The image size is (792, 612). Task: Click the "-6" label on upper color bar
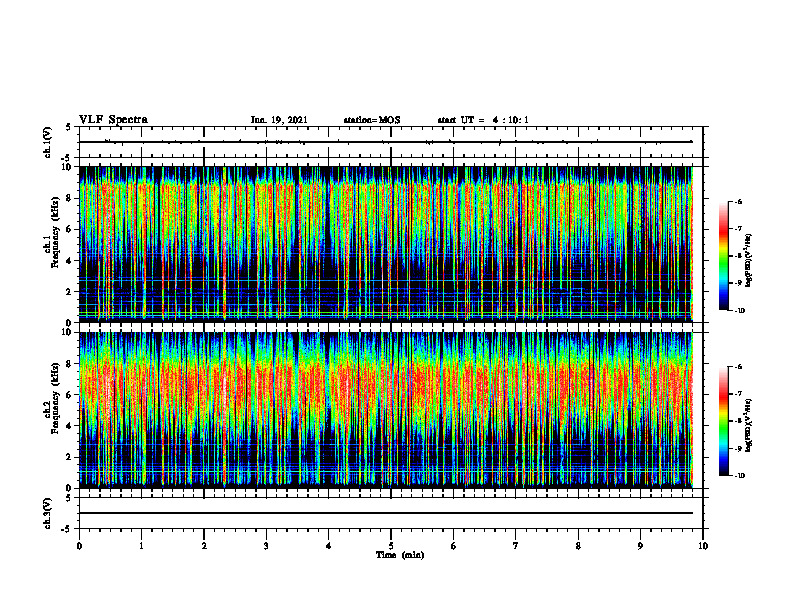pos(738,201)
